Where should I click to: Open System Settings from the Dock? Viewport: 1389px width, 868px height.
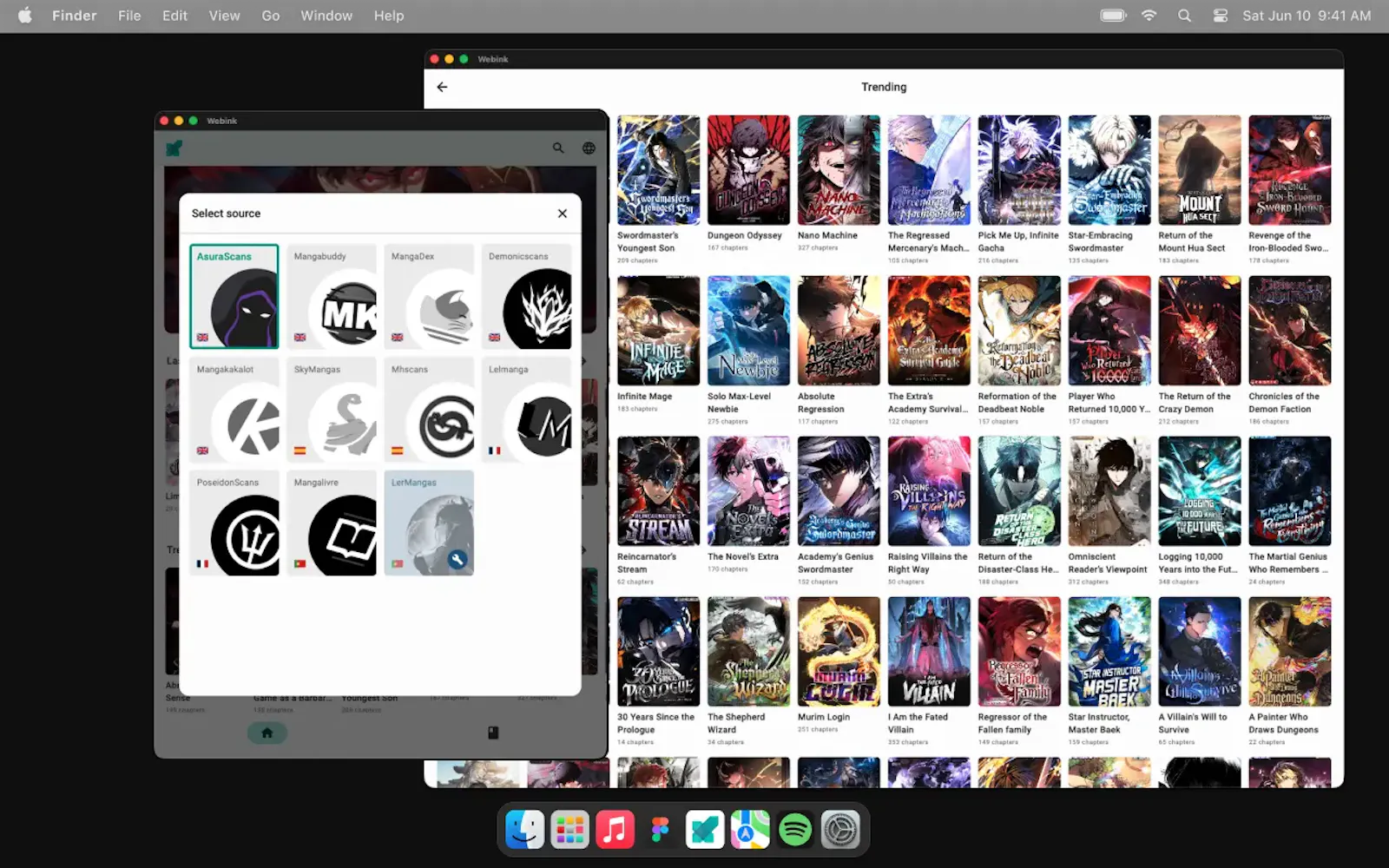pyautogui.click(x=840, y=830)
